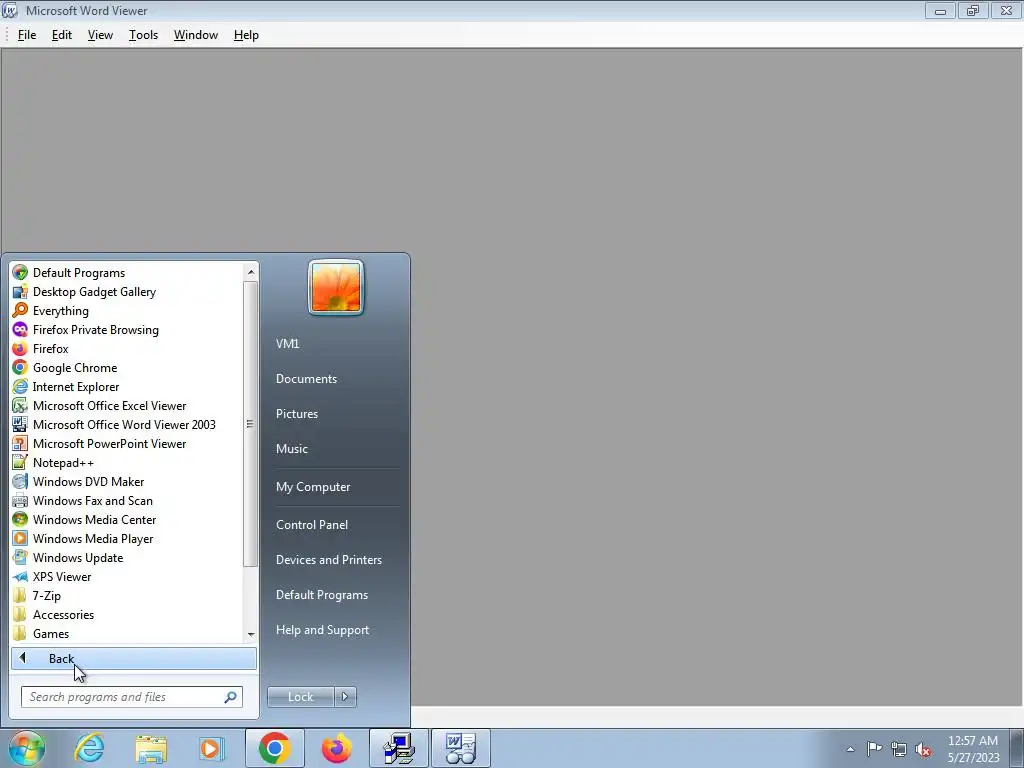Open Firefox from the taskbar
Viewport: 1024px width, 768px height.
[x=336, y=748]
